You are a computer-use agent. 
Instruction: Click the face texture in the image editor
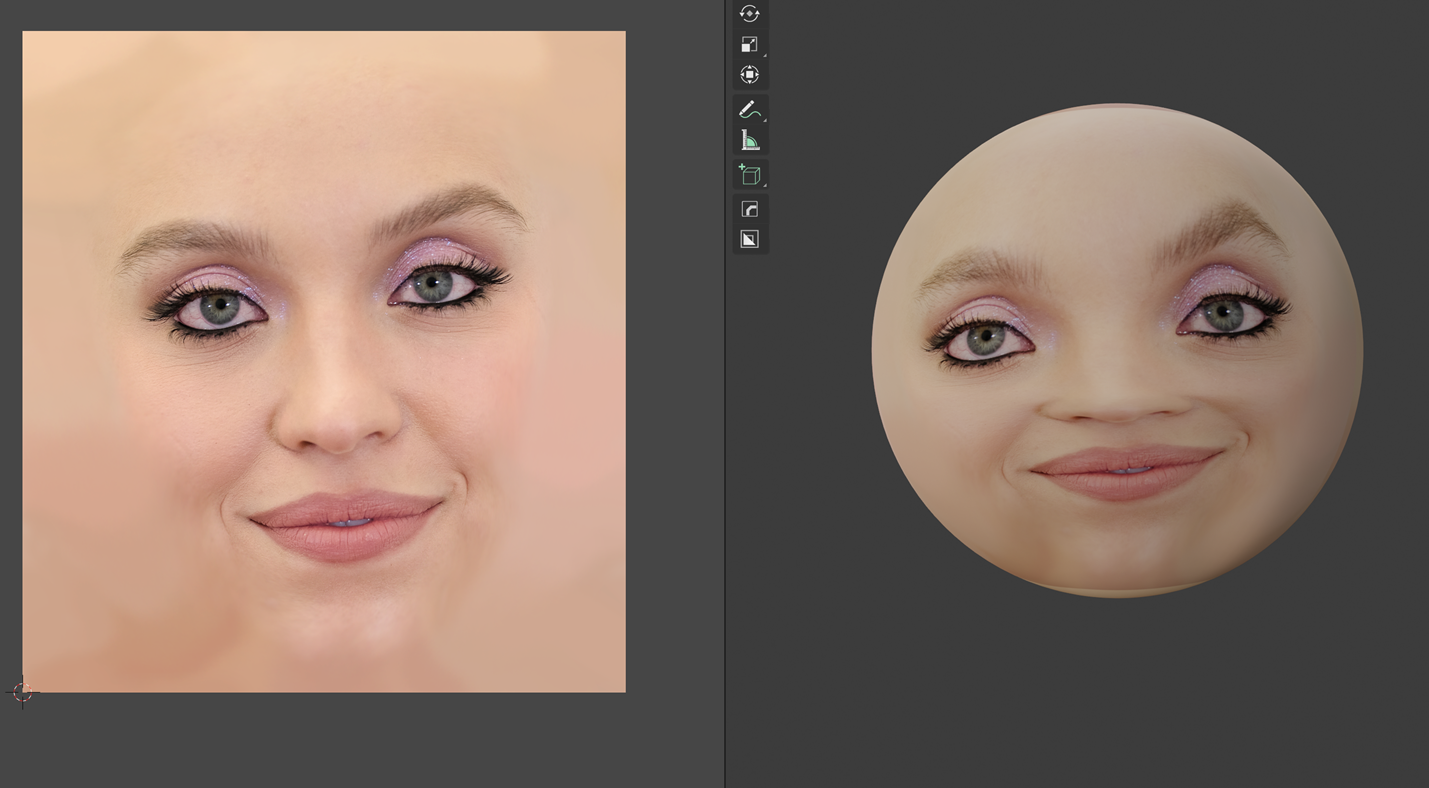(x=324, y=361)
